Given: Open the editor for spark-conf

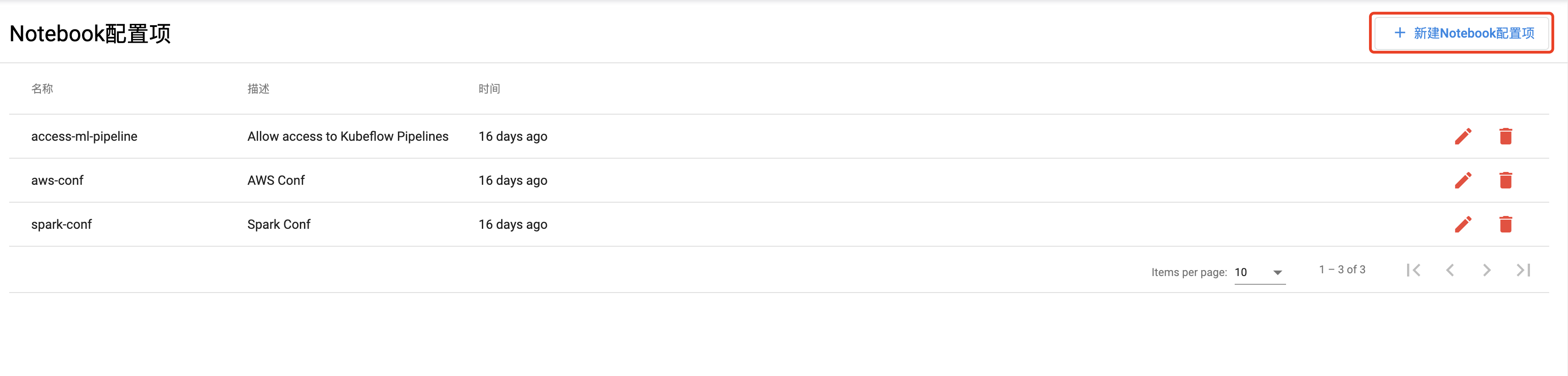Looking at the screenshot, I should click(1463, 224).
